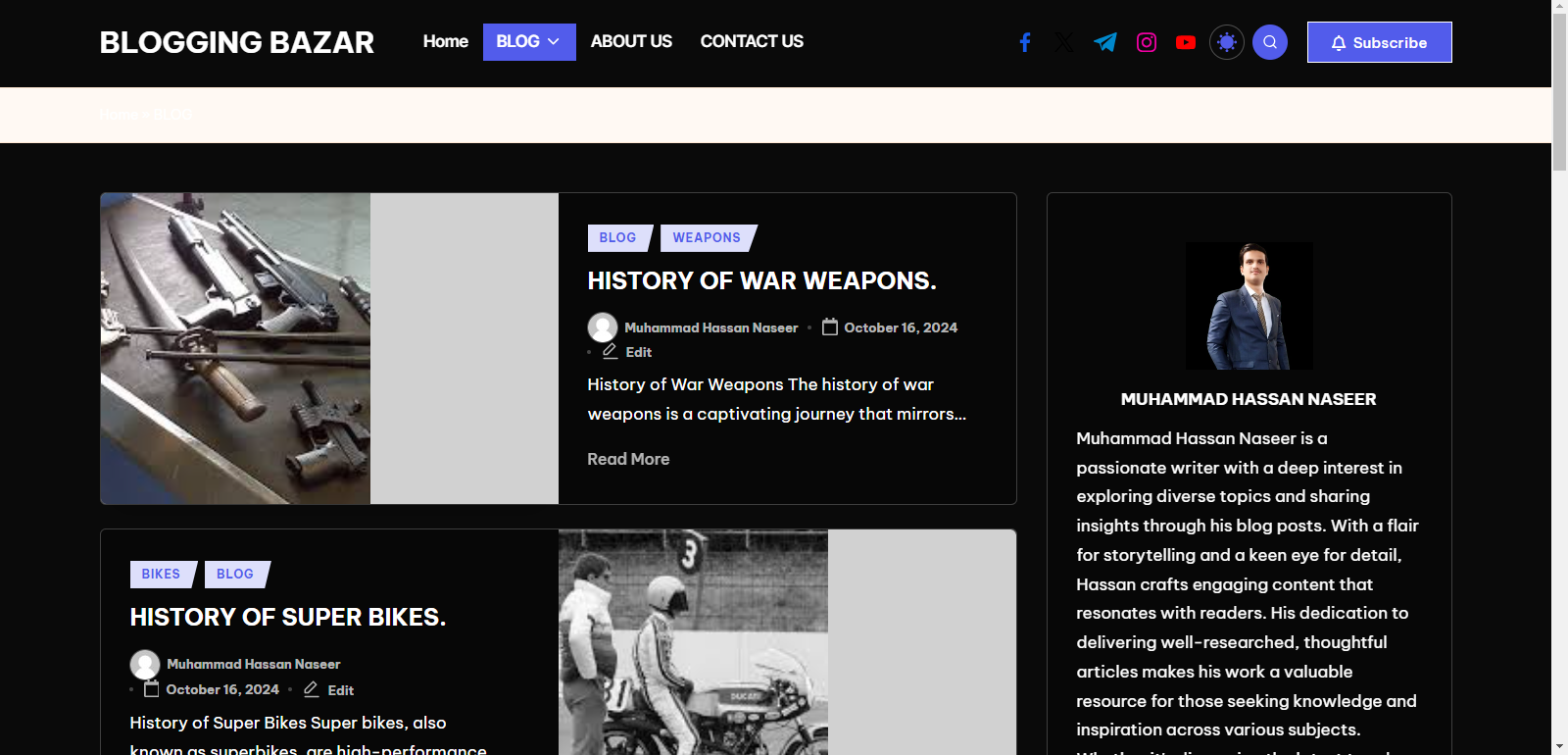The height and width of the screenshot is (755, 1568).
Task: Click the page vertical scrollbar down arrow
Action: pos(1559,746)
